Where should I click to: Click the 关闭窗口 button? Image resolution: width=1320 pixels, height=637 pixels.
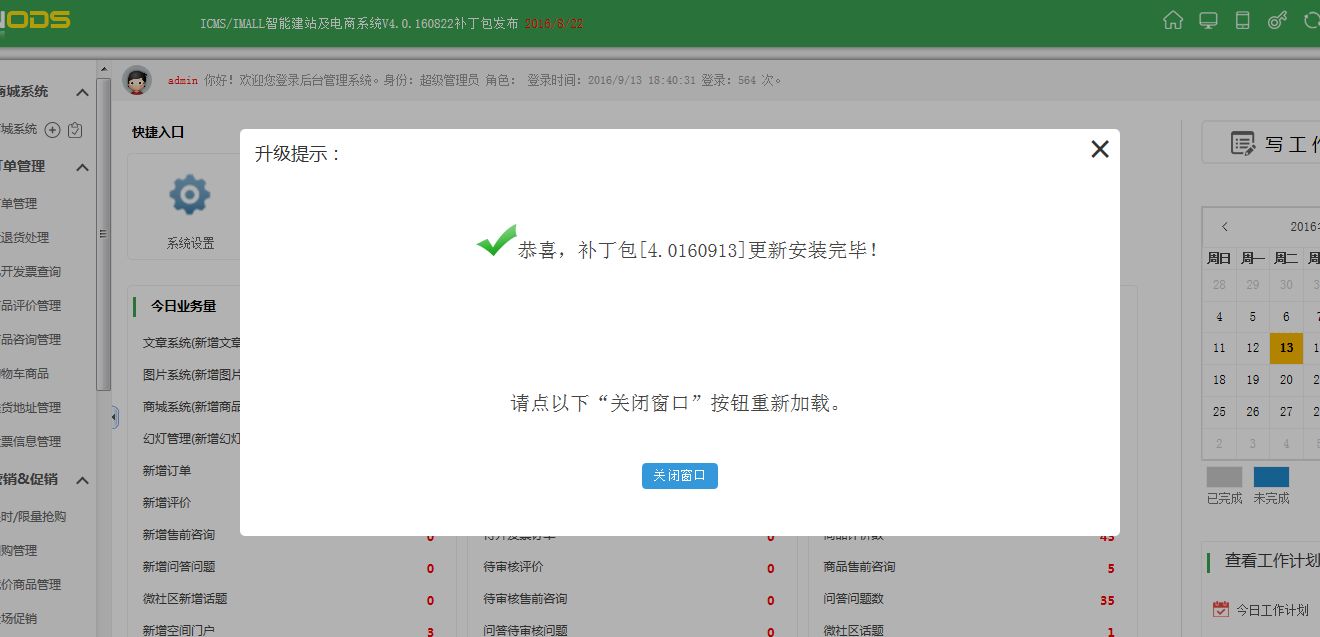(679, 476)
